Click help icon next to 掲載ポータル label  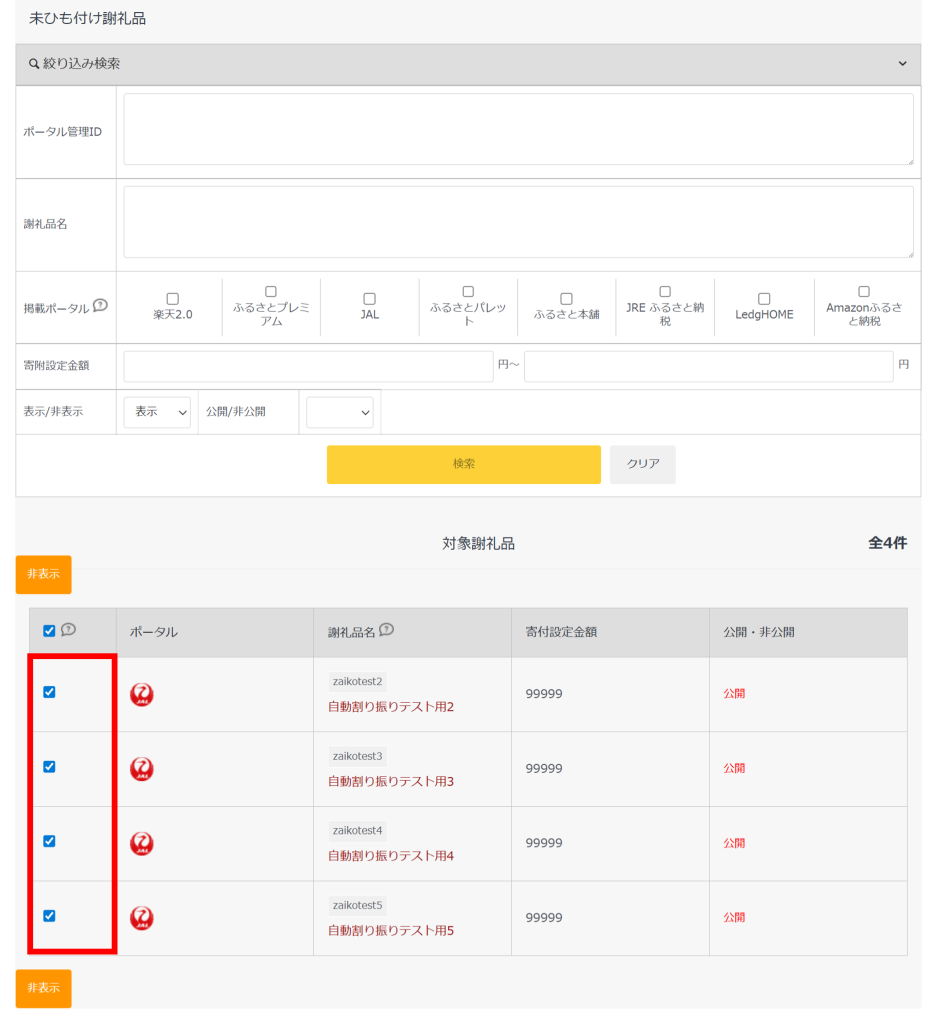pyautogui.click(x=100, y=306)
